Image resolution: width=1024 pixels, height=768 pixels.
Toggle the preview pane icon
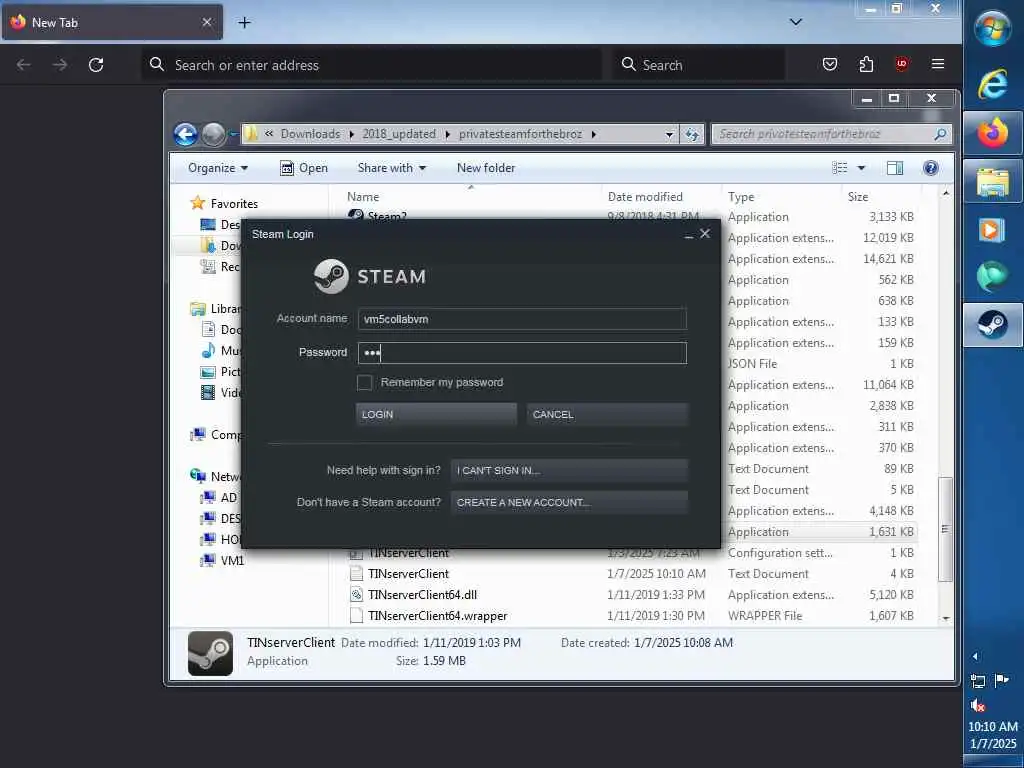pos(895,168)
